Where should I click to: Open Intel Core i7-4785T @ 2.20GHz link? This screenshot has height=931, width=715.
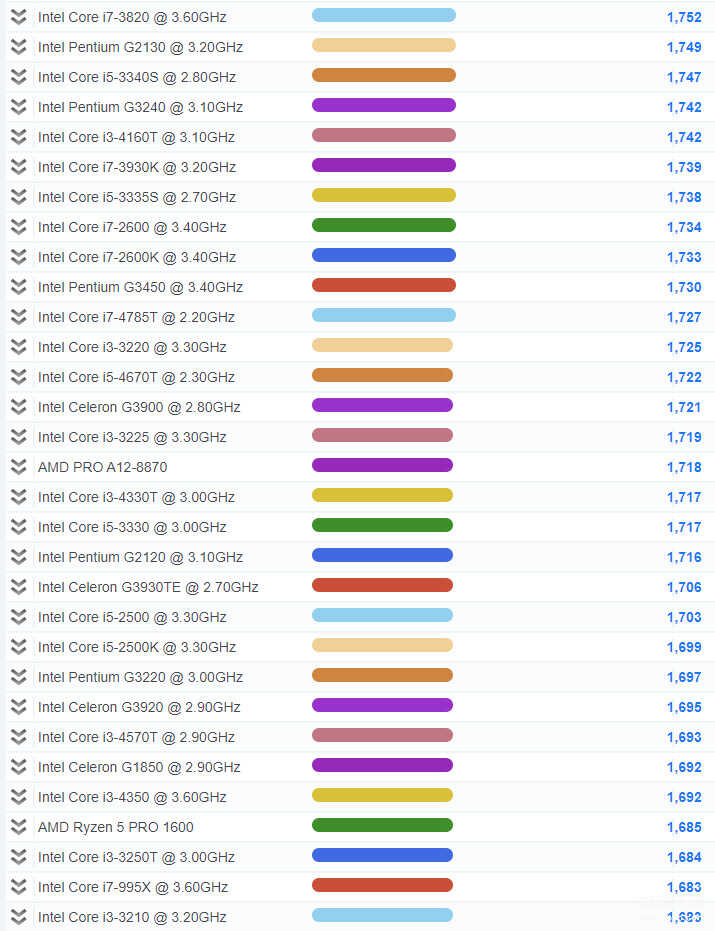[x=136, y=317]
